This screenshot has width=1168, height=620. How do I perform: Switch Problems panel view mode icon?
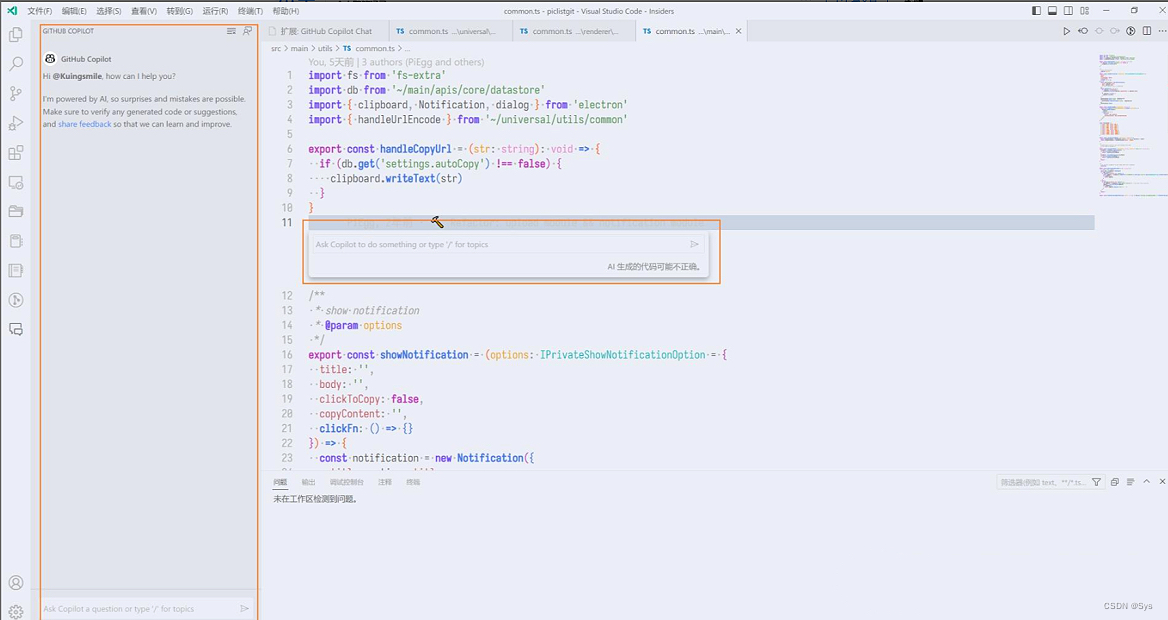pyautogui.click(x=1131, y=482)
